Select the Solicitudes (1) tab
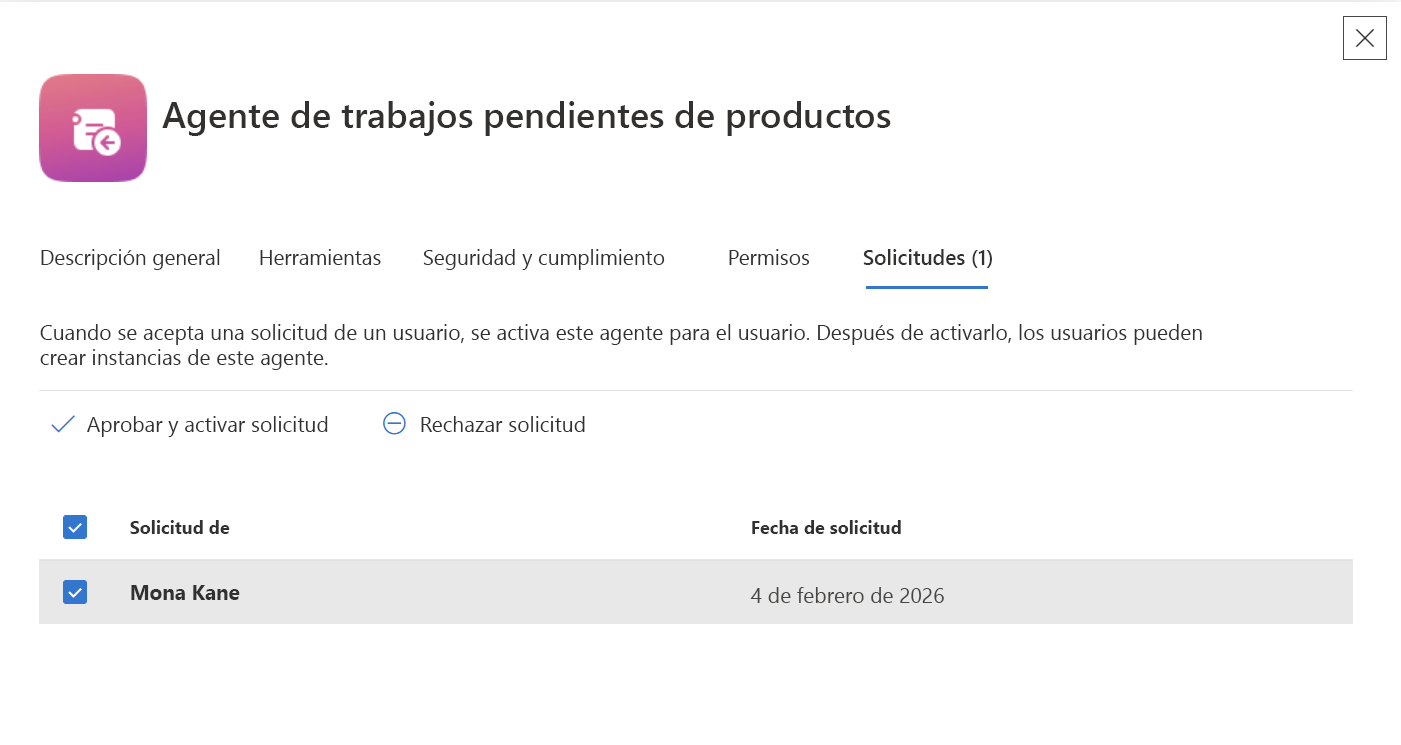Image resolution: width=1401 pixels, height=745 pixels. click(927, 258)
